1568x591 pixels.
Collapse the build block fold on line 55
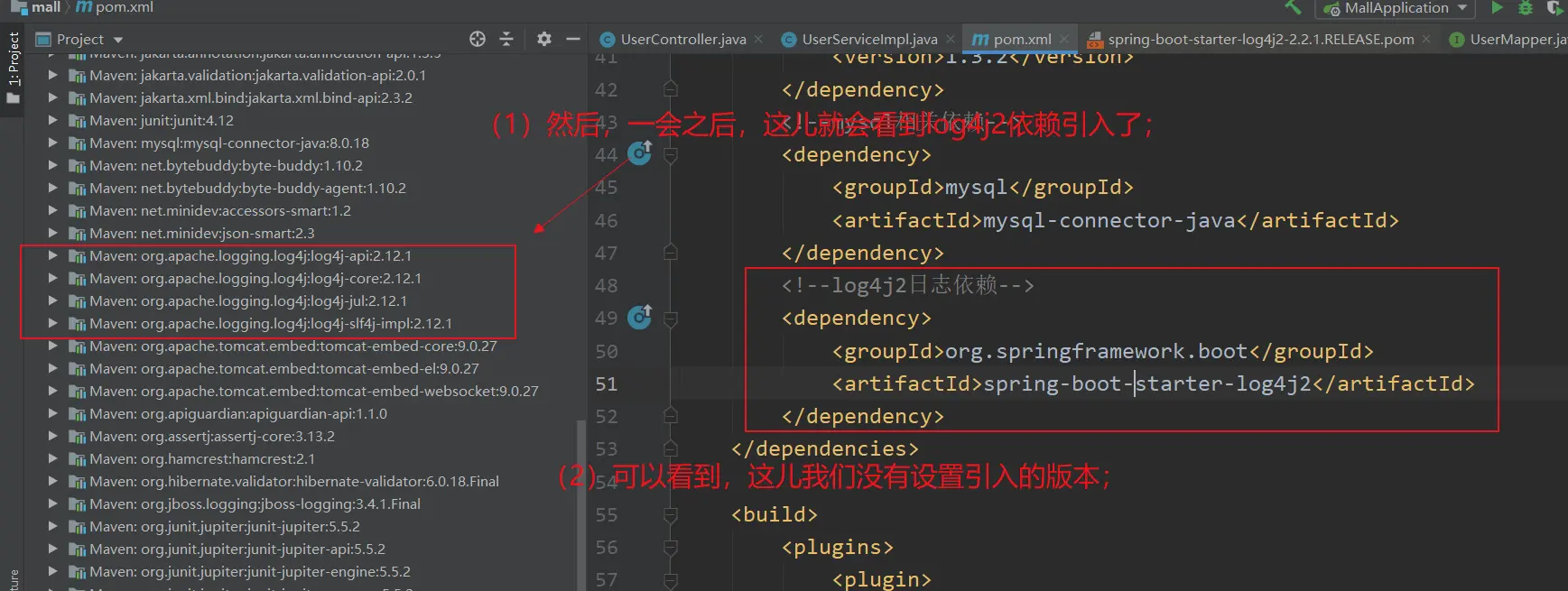(670, 515)
